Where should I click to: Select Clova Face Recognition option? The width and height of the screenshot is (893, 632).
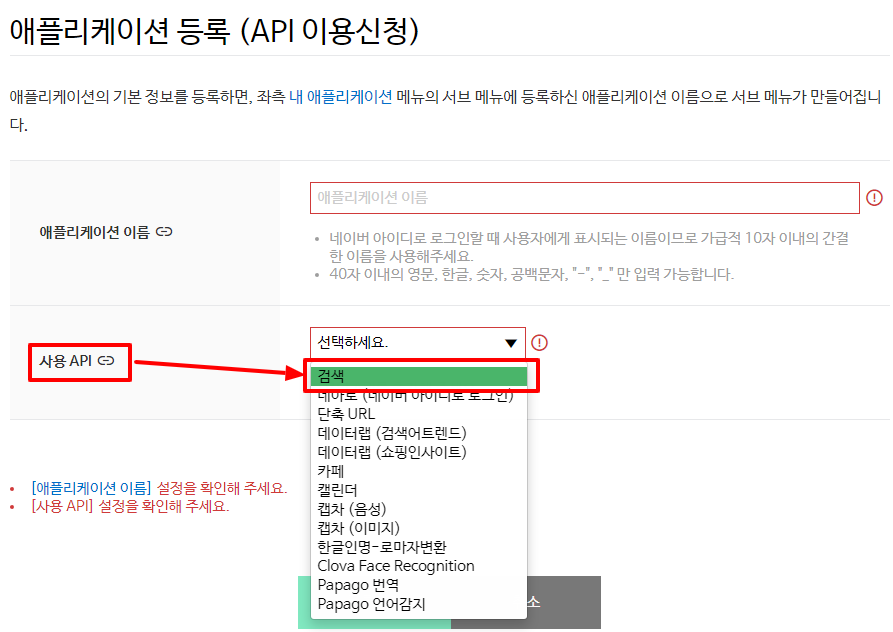click(419, 566)
